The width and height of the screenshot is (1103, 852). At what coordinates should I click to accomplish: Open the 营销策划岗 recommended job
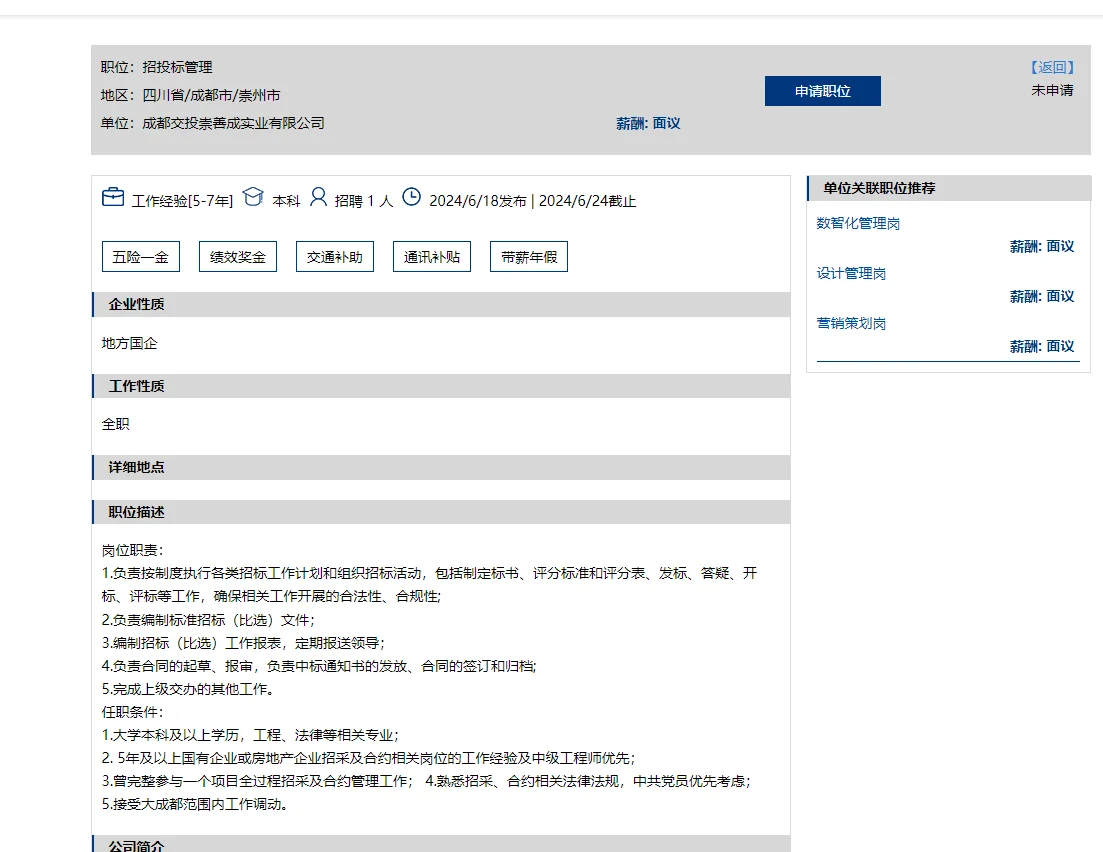pos(851,323)
